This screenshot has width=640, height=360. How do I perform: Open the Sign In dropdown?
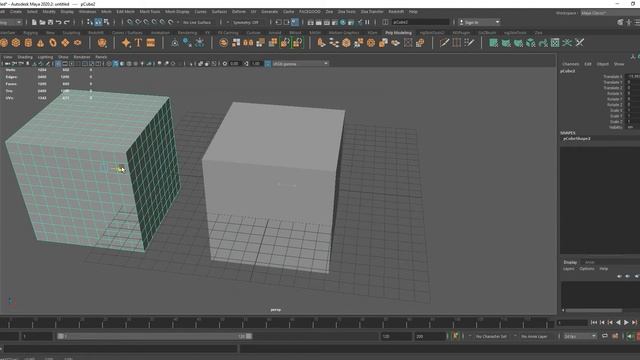coord(479,22)
